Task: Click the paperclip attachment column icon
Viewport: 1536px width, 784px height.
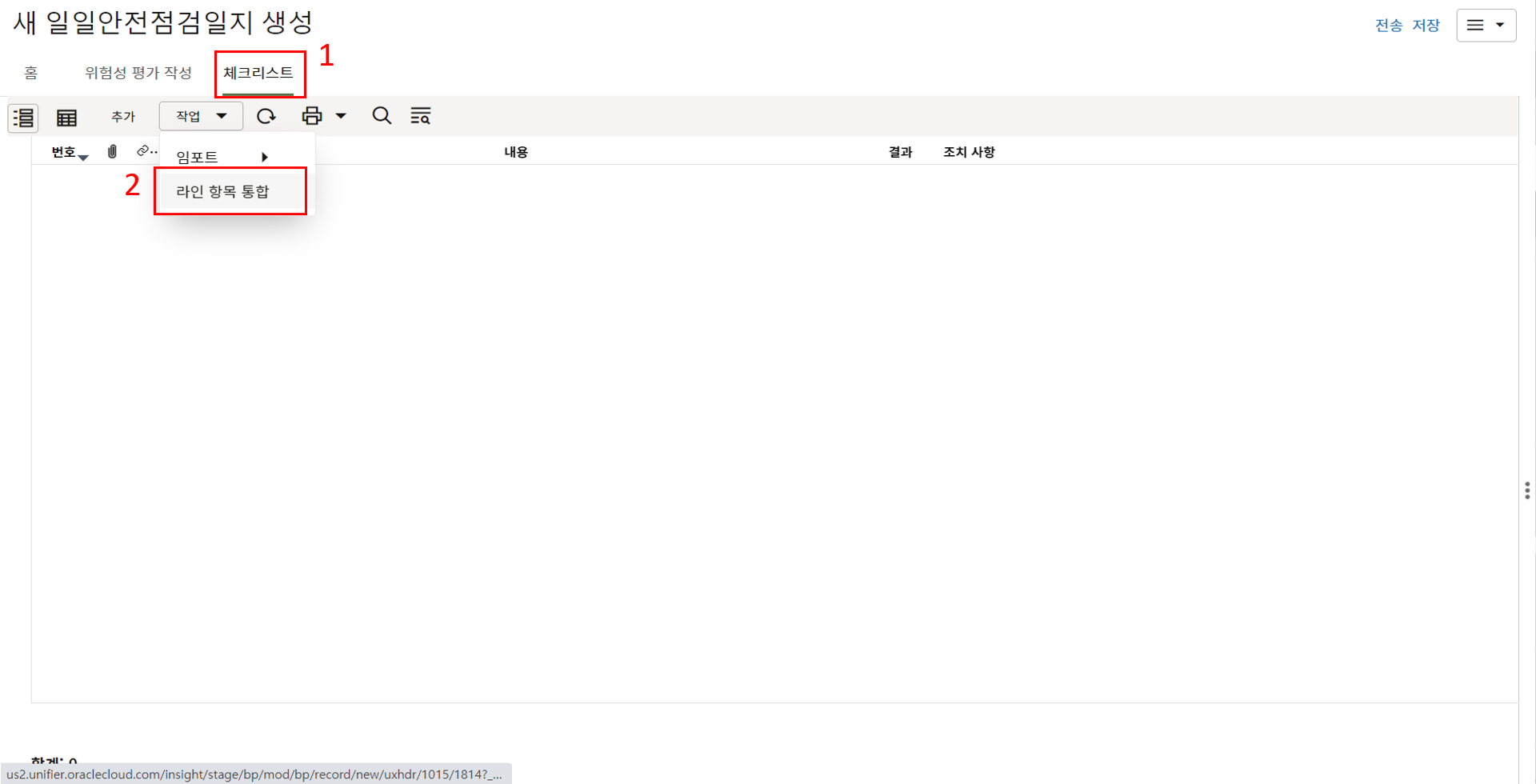Action: pos(112,151)
